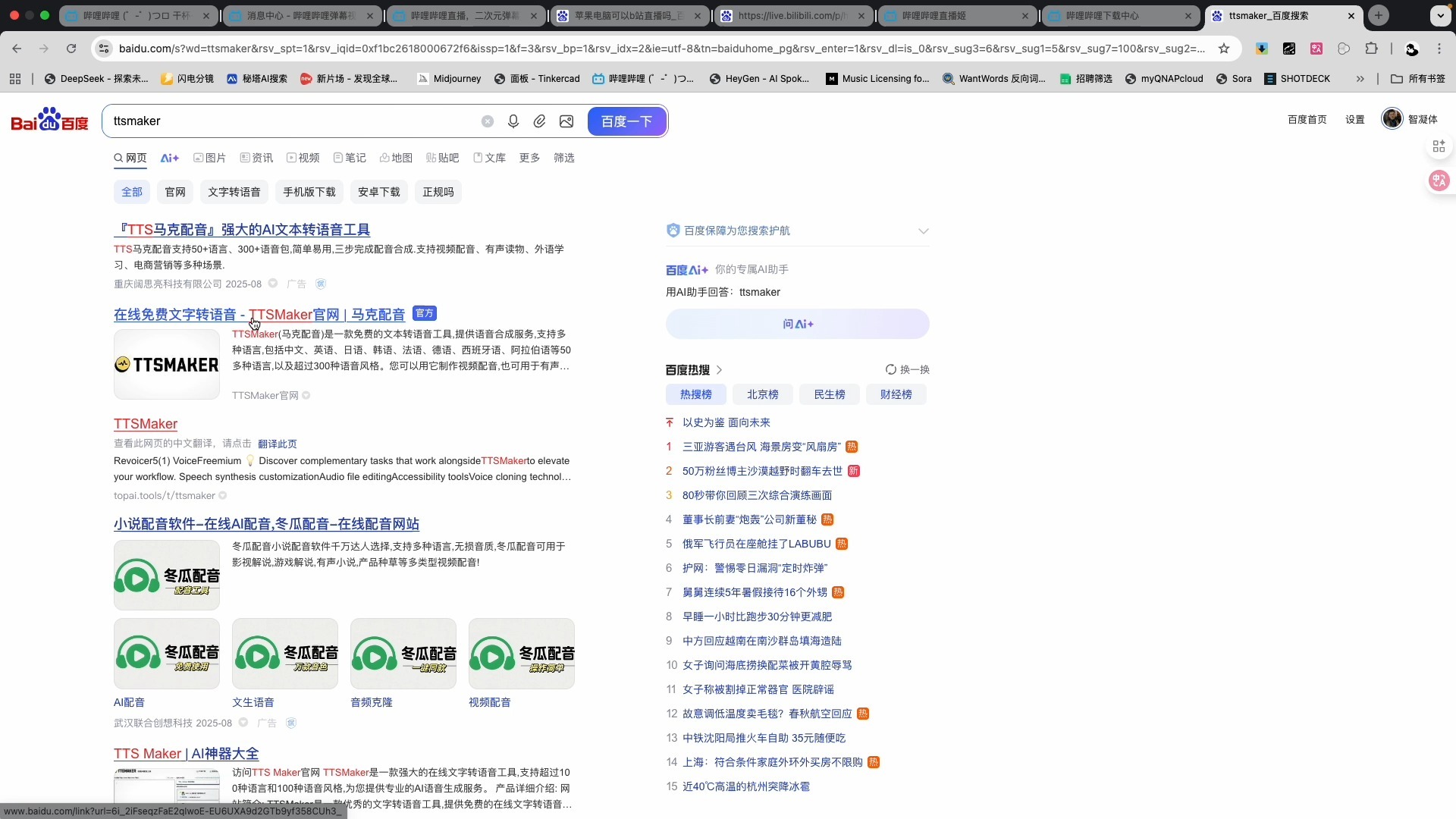Click the 音频克隆 冬瓜配音 thumbnail

tap(403, 654)
